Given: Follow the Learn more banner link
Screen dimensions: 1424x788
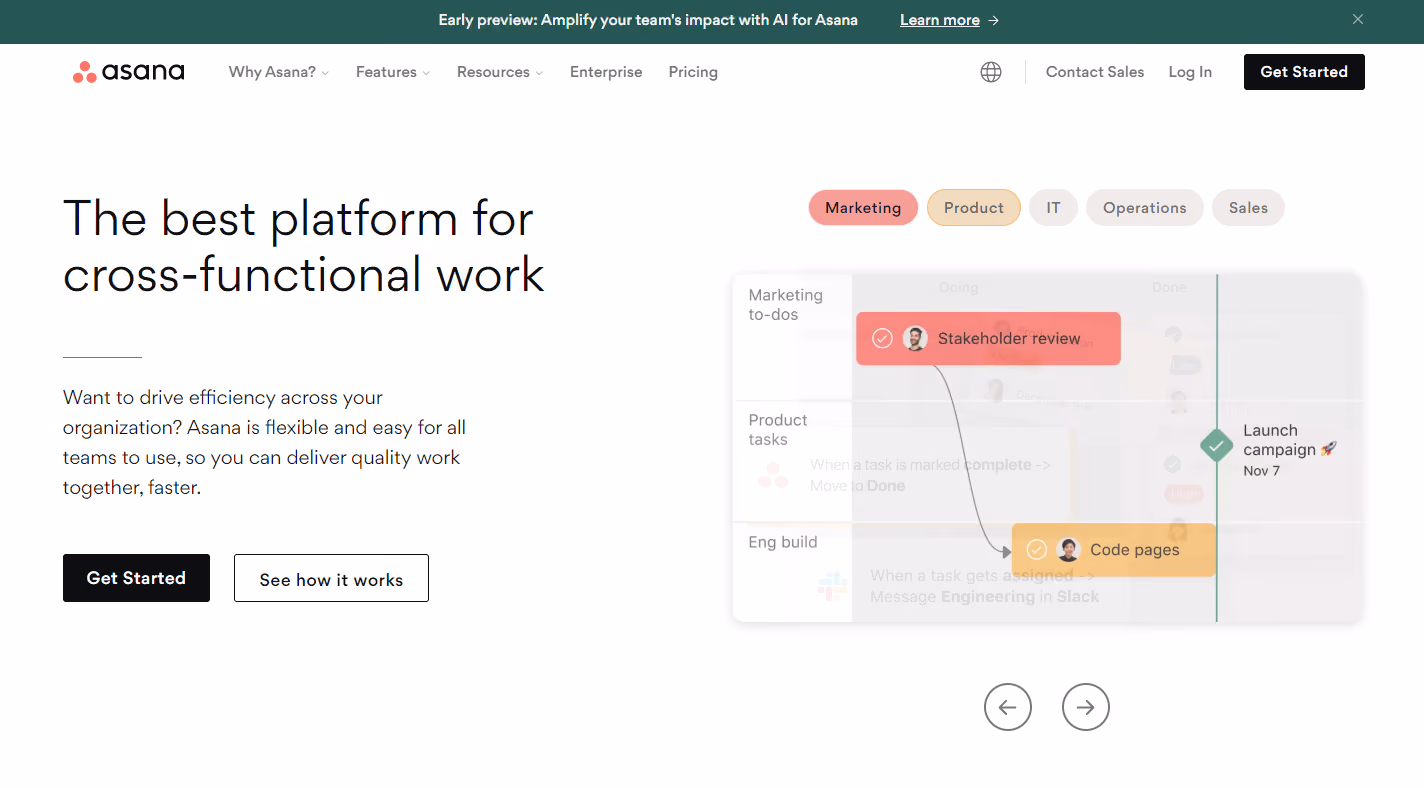Looking at the screenshot, I should 940,20.
